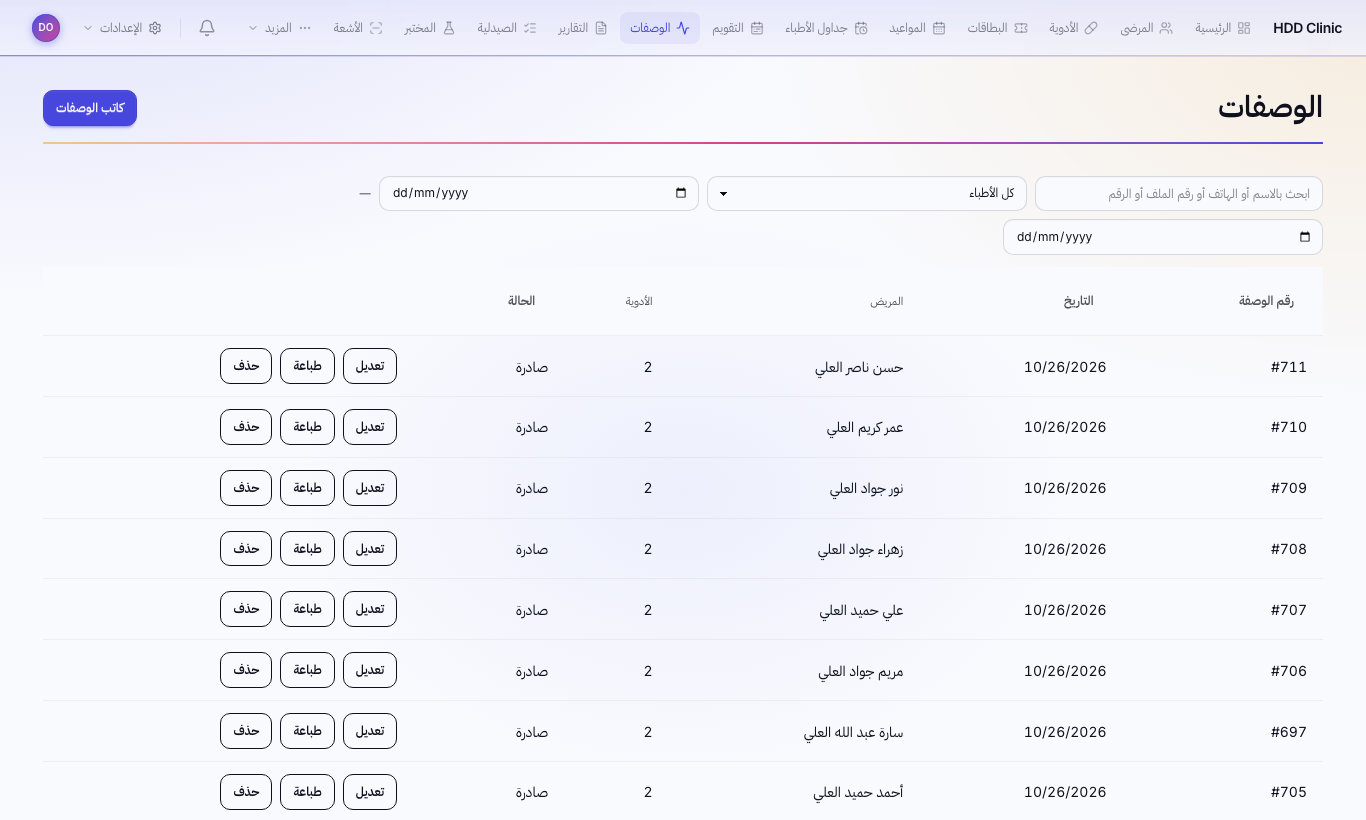Open the المواعيد appointments page

point(917,28)
